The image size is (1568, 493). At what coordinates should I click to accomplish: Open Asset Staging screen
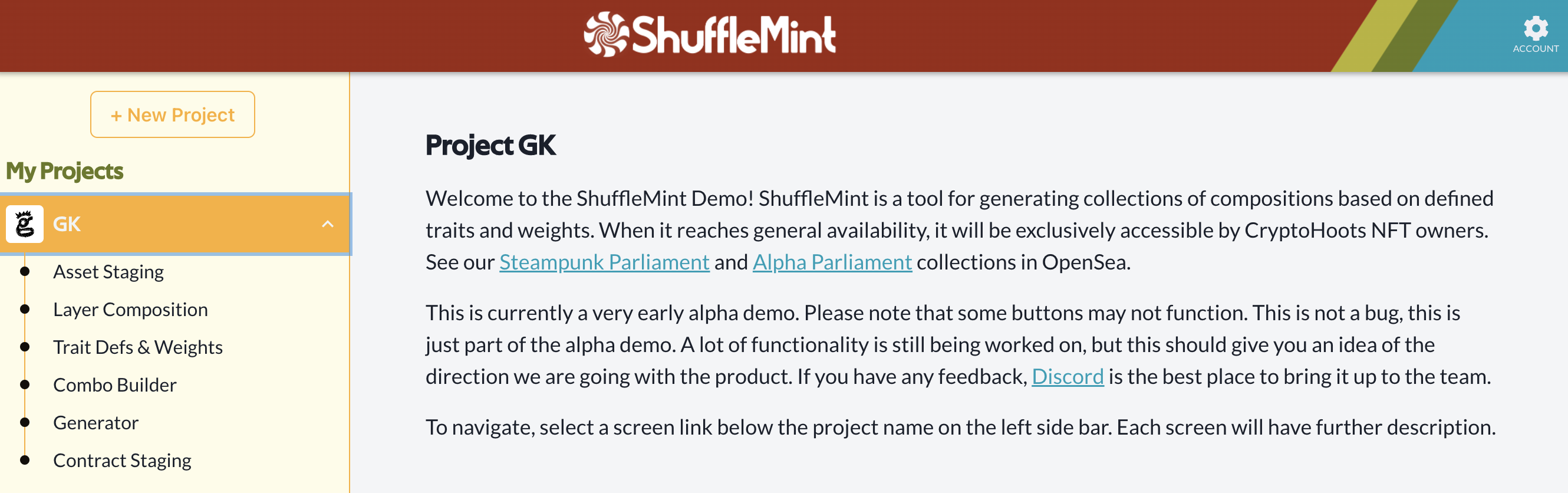[x=108, y=271]
